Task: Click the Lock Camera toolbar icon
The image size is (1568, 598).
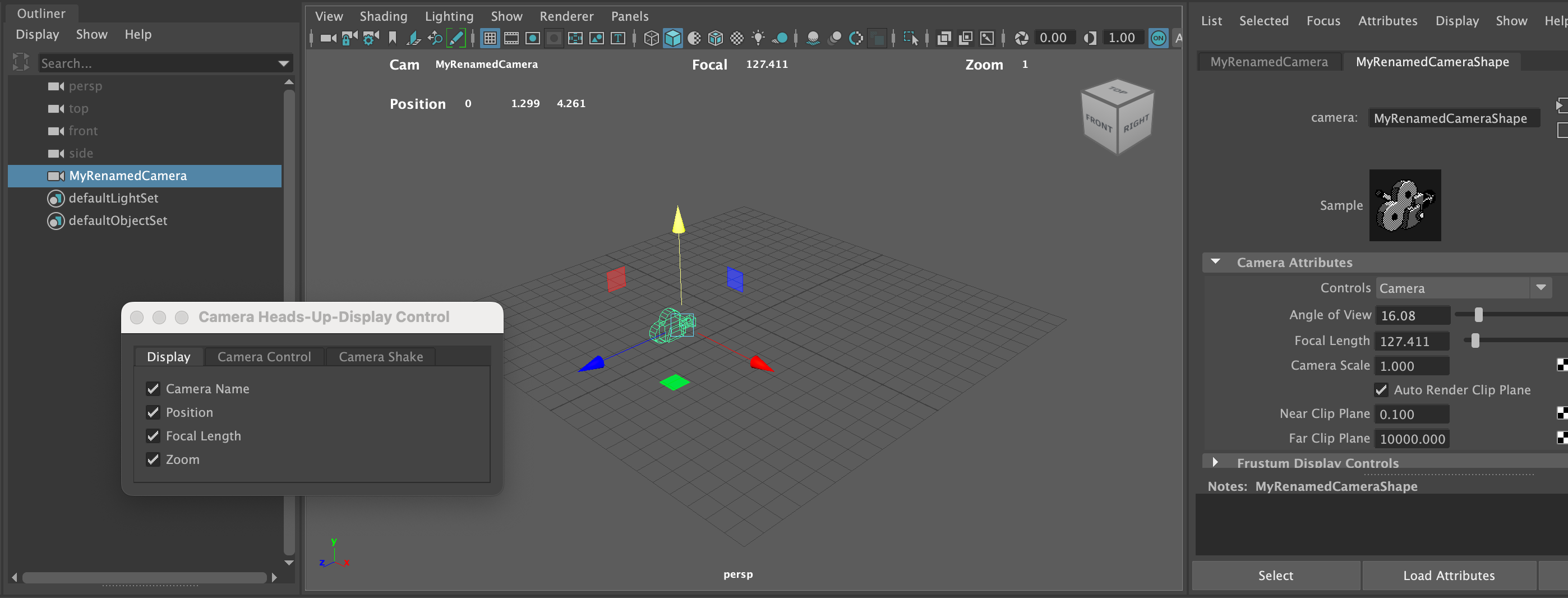Action: [349, 38]
